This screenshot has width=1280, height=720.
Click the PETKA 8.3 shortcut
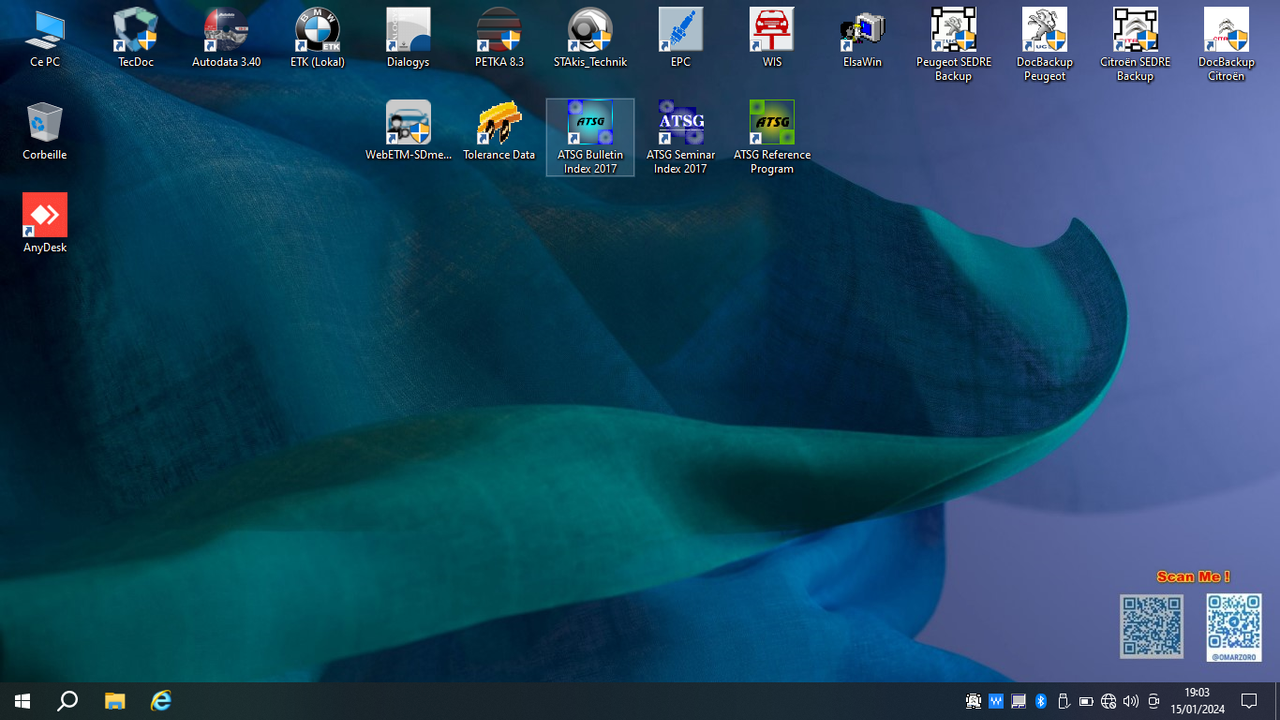click(x=499, y=39)
